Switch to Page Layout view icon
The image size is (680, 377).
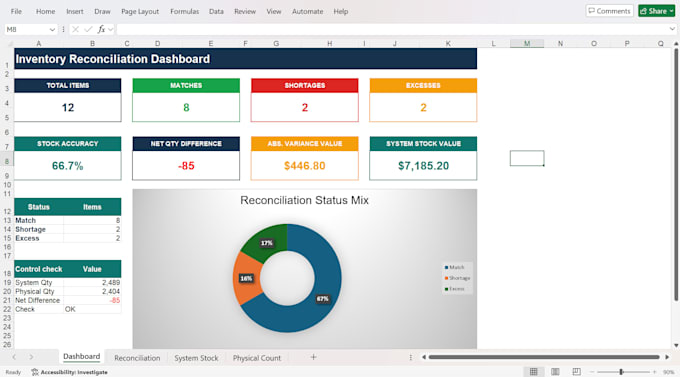(x=555, y=372)
